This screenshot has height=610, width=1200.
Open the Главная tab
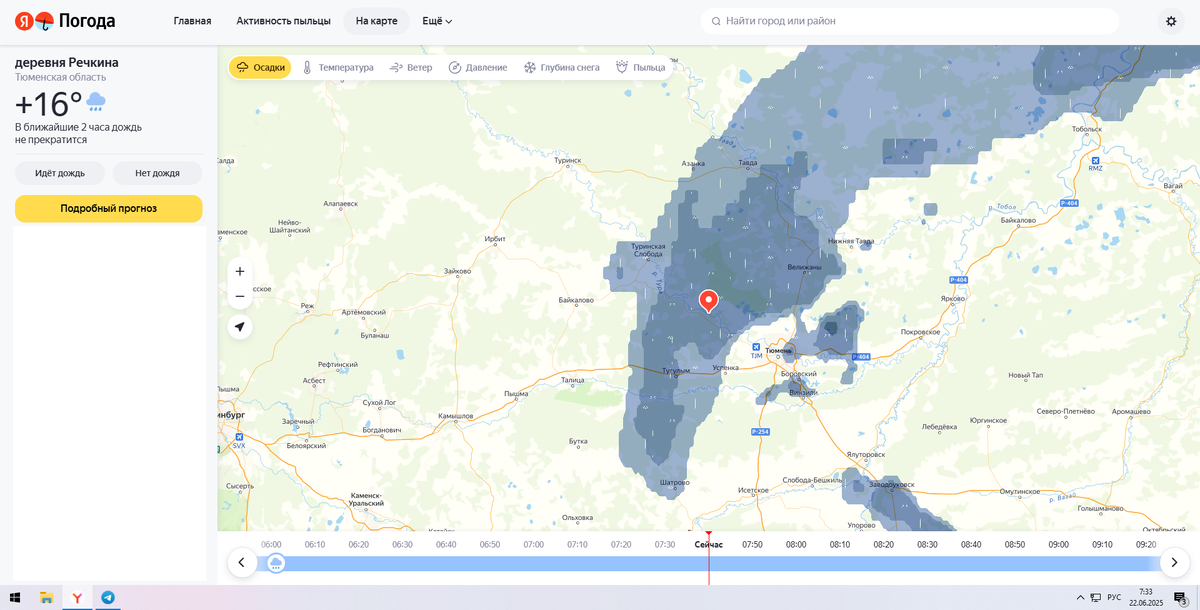192,21
